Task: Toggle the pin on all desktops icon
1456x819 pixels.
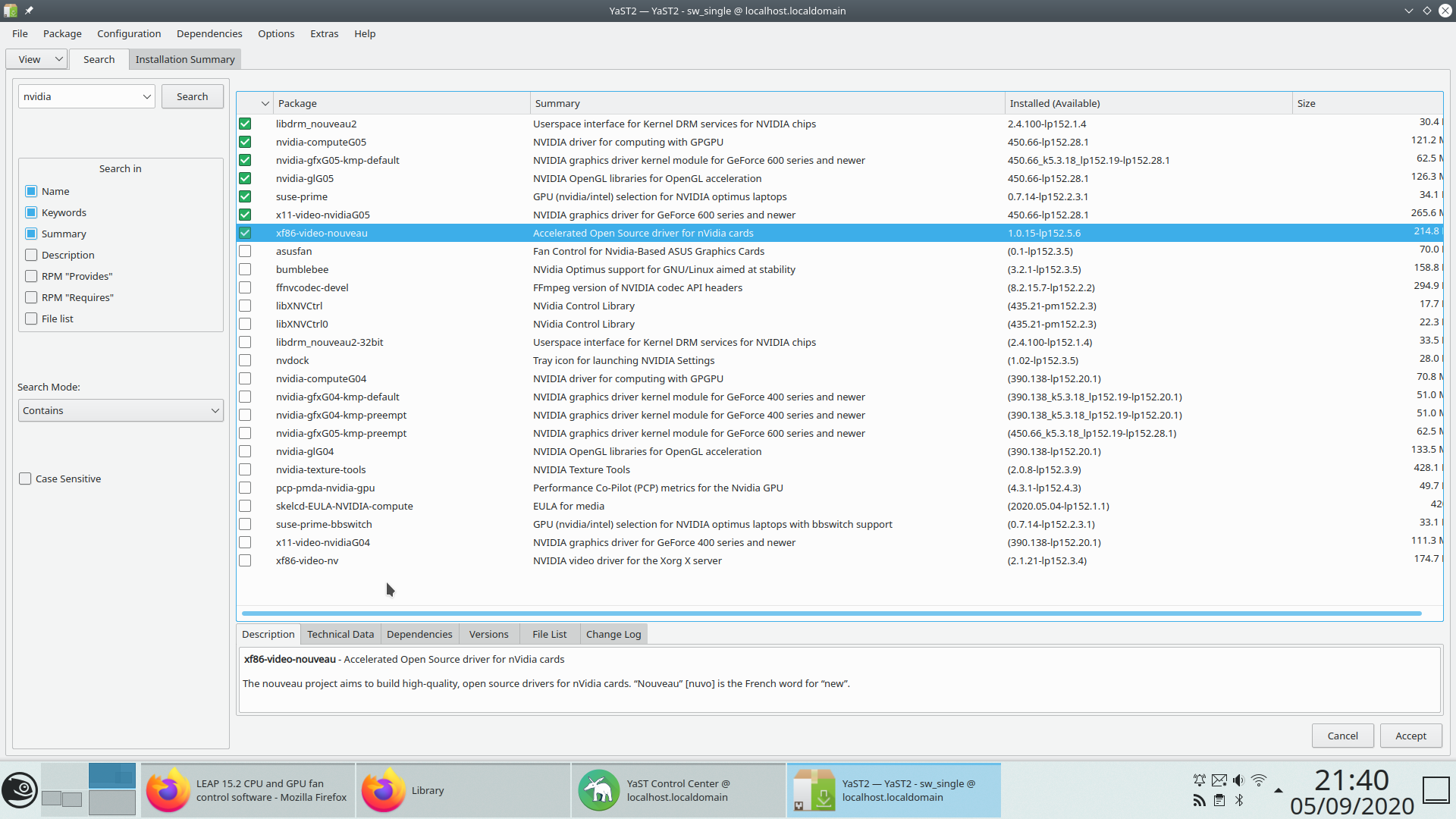Action: pyautogui.click(x=29, y=11)
